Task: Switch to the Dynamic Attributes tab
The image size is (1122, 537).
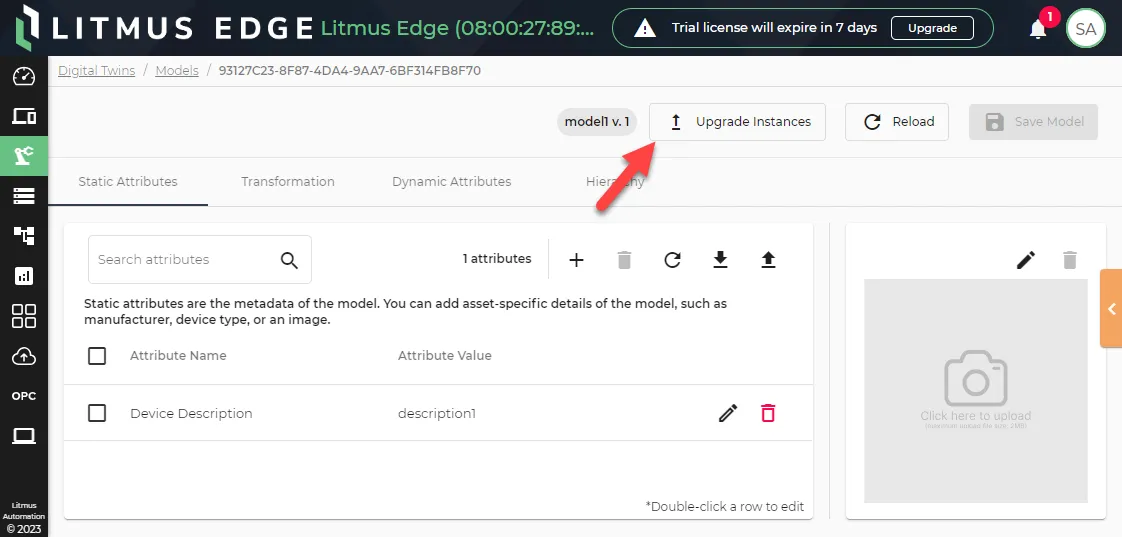Action: tap(452, 182)
